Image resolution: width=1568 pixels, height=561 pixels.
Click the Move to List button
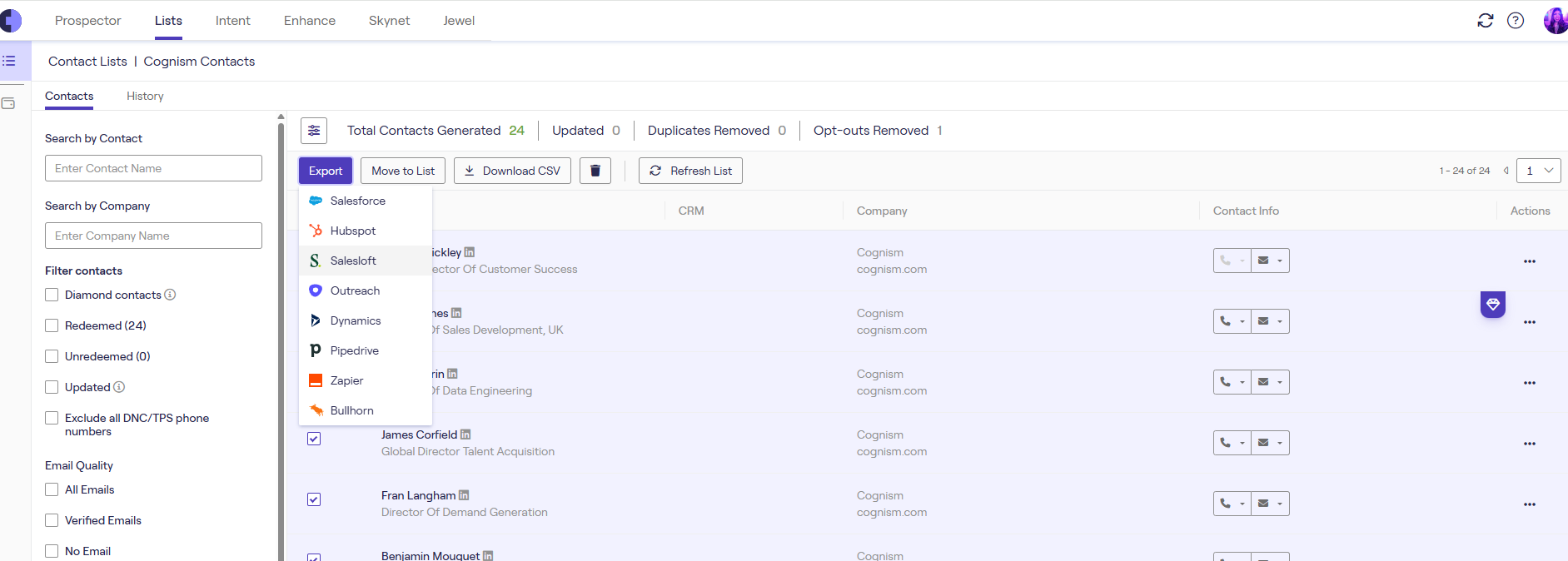(x=403, y=171)
